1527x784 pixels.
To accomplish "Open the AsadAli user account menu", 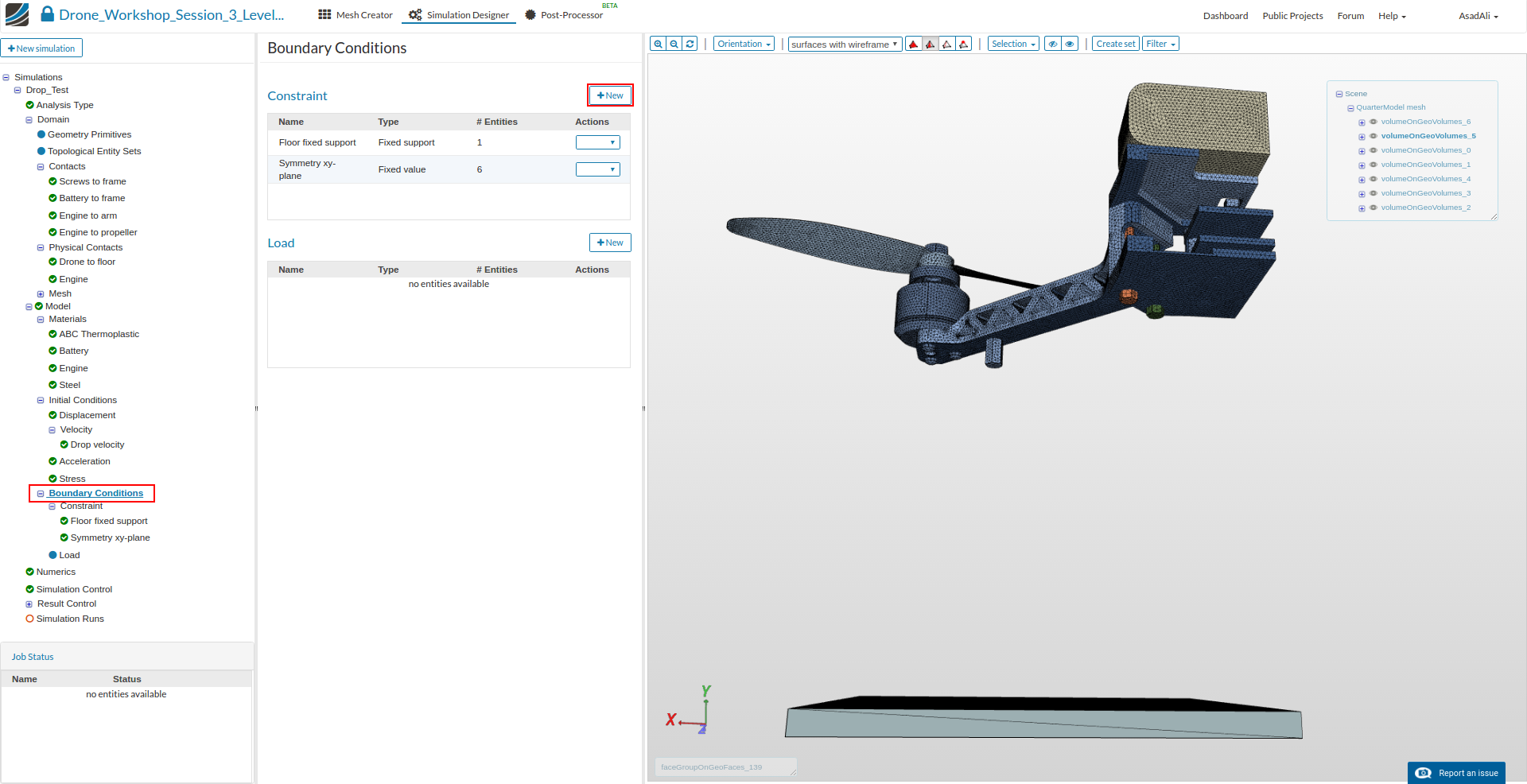I will coord(1478,16).
